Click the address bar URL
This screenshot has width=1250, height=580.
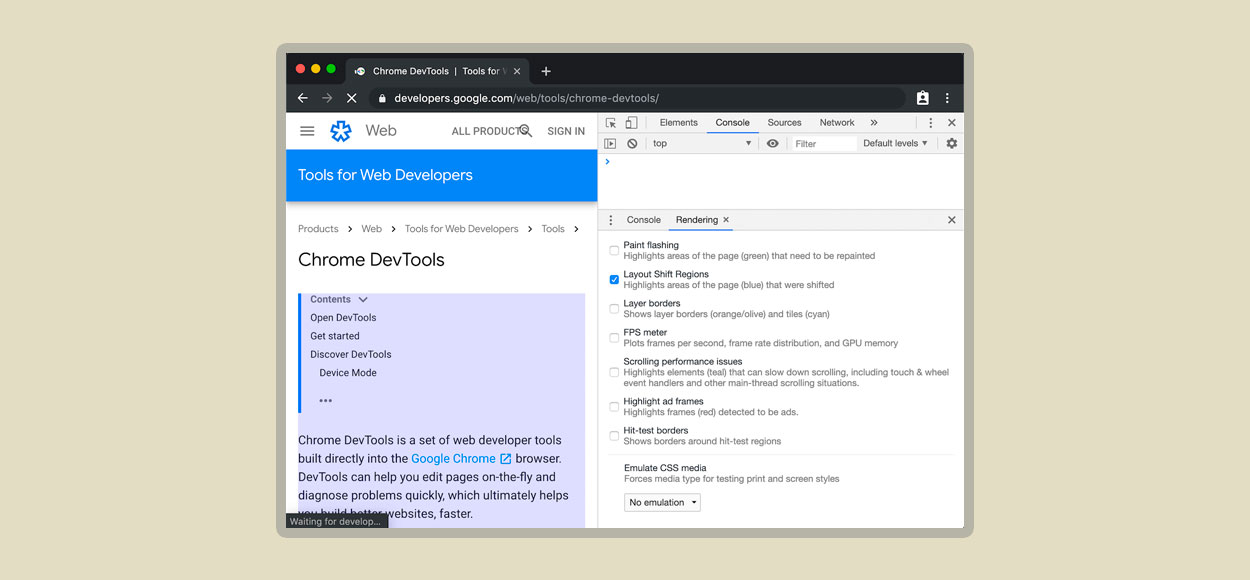[x=526, y=98]
